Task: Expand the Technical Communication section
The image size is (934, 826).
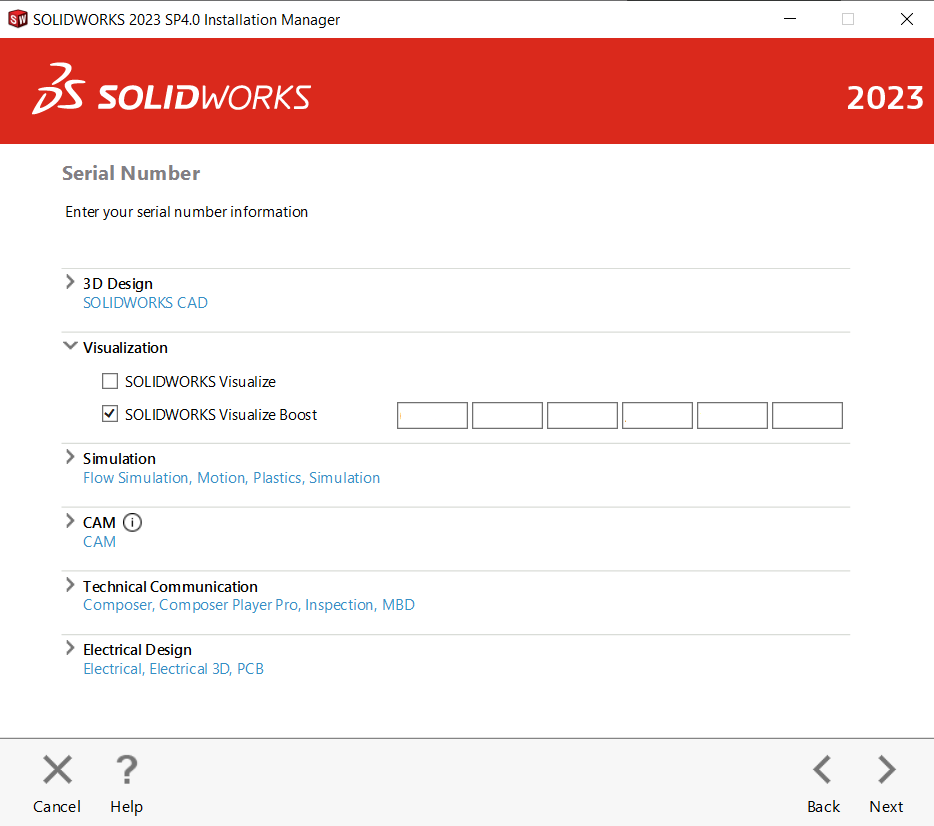Action: 70,586
